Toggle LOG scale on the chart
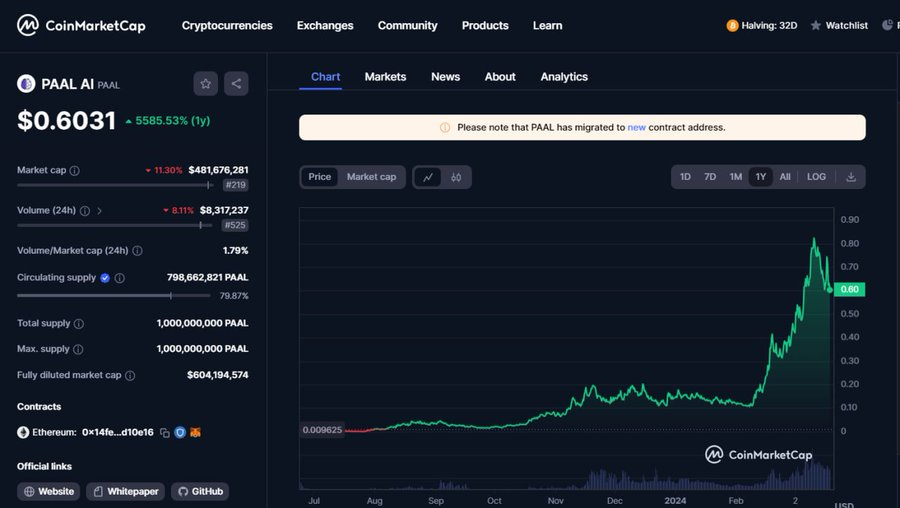Image resolution: width=900 pixels, height=508 pixels. (816, 177)
